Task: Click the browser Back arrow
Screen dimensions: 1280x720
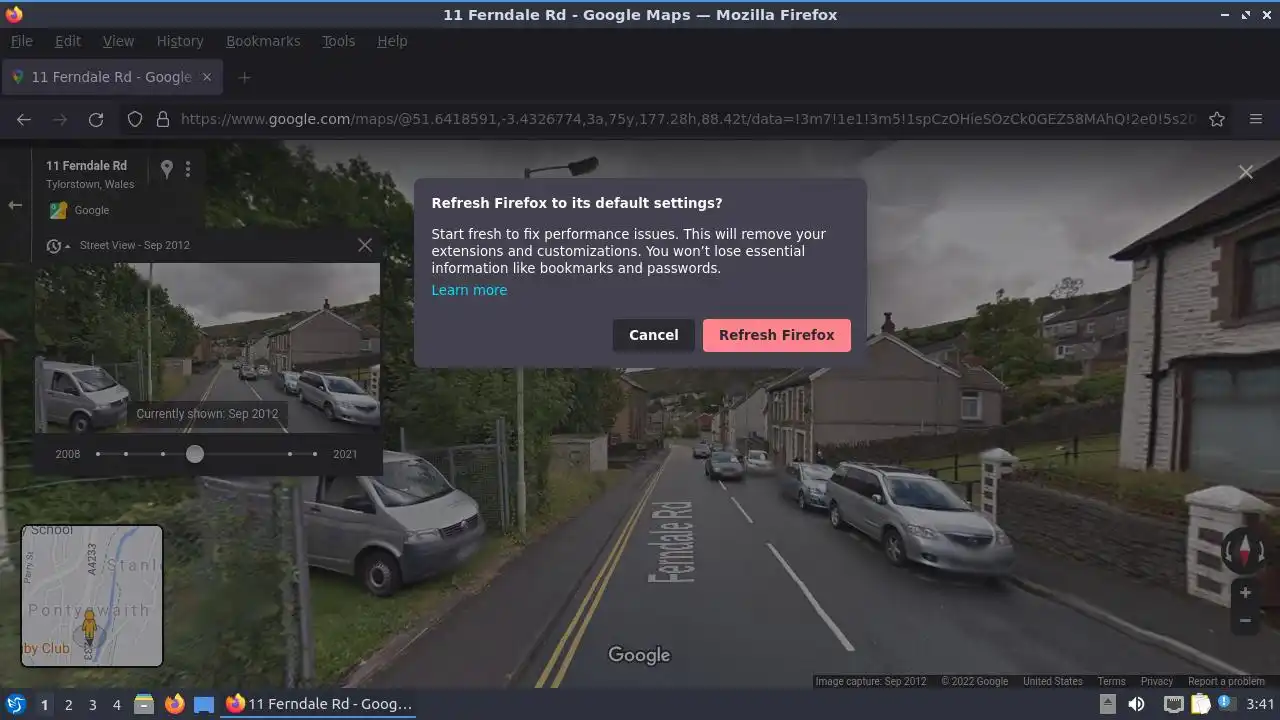Action: click(24, 119)
